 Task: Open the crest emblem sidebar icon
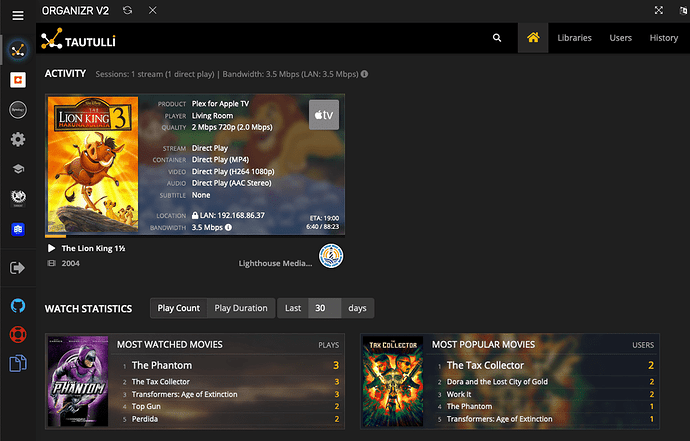click(18, 198)
